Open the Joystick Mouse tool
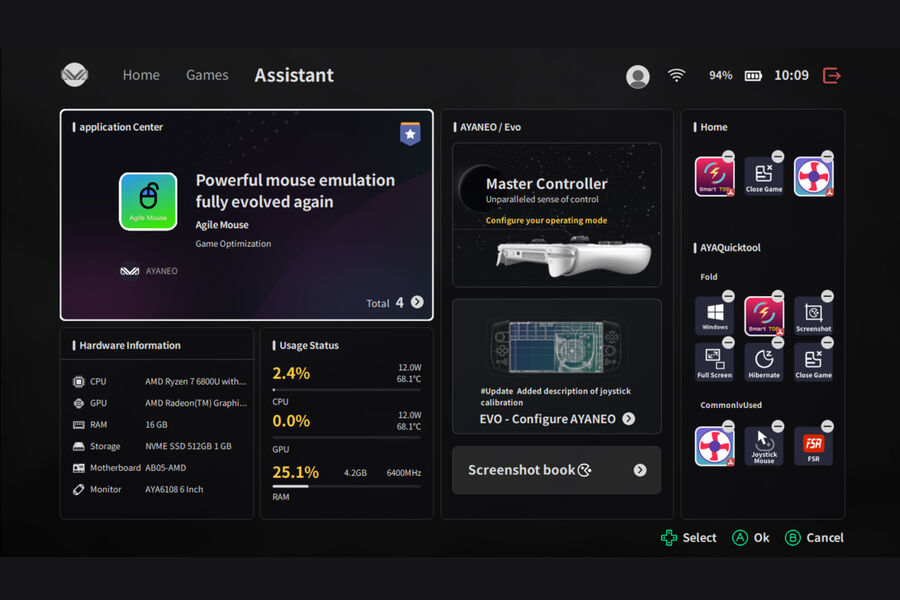The width and height of the screenshot is (900, 600). [x=764, y=446]
